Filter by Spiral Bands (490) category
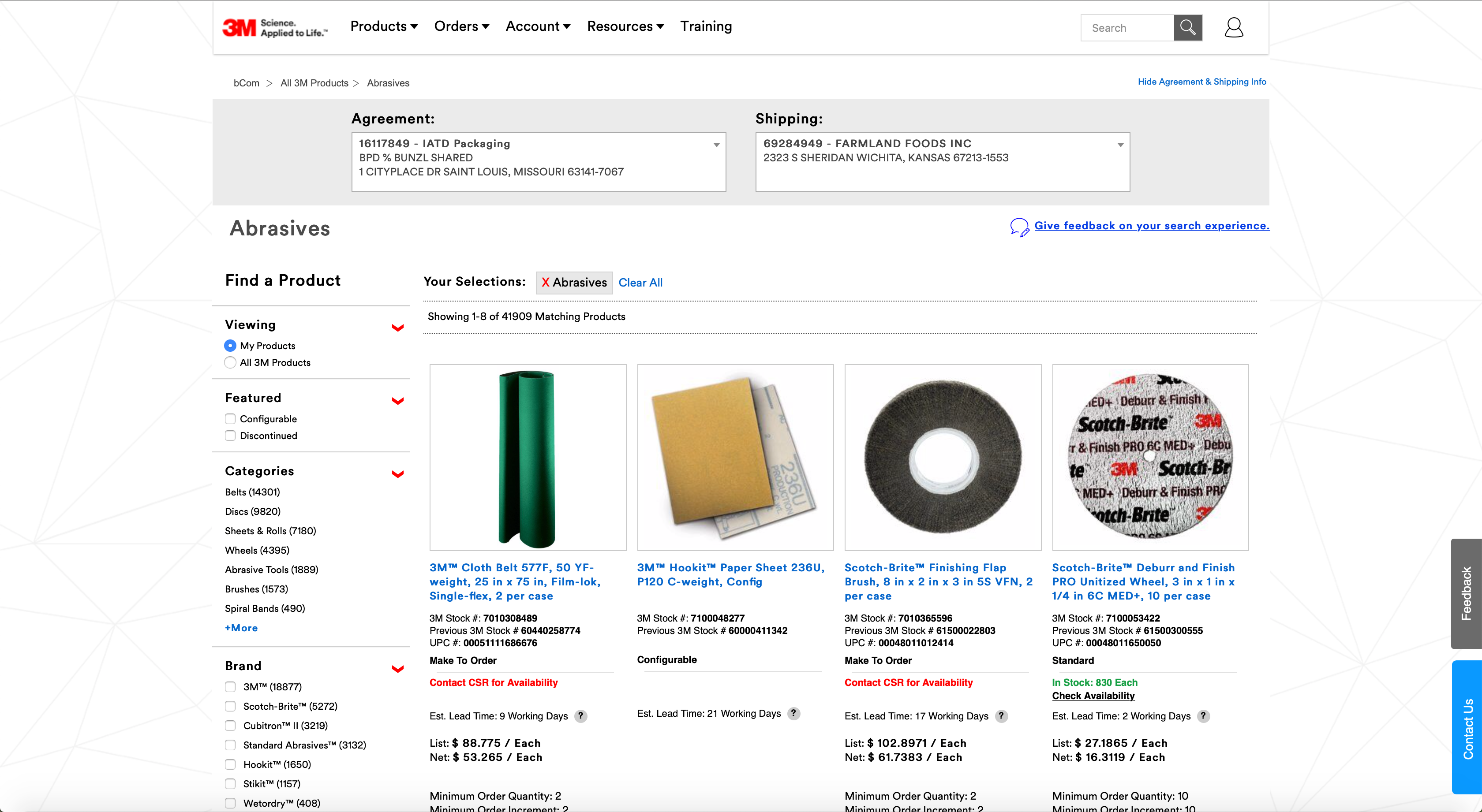This screenshot has height=812, width=1482. (265, 608)
